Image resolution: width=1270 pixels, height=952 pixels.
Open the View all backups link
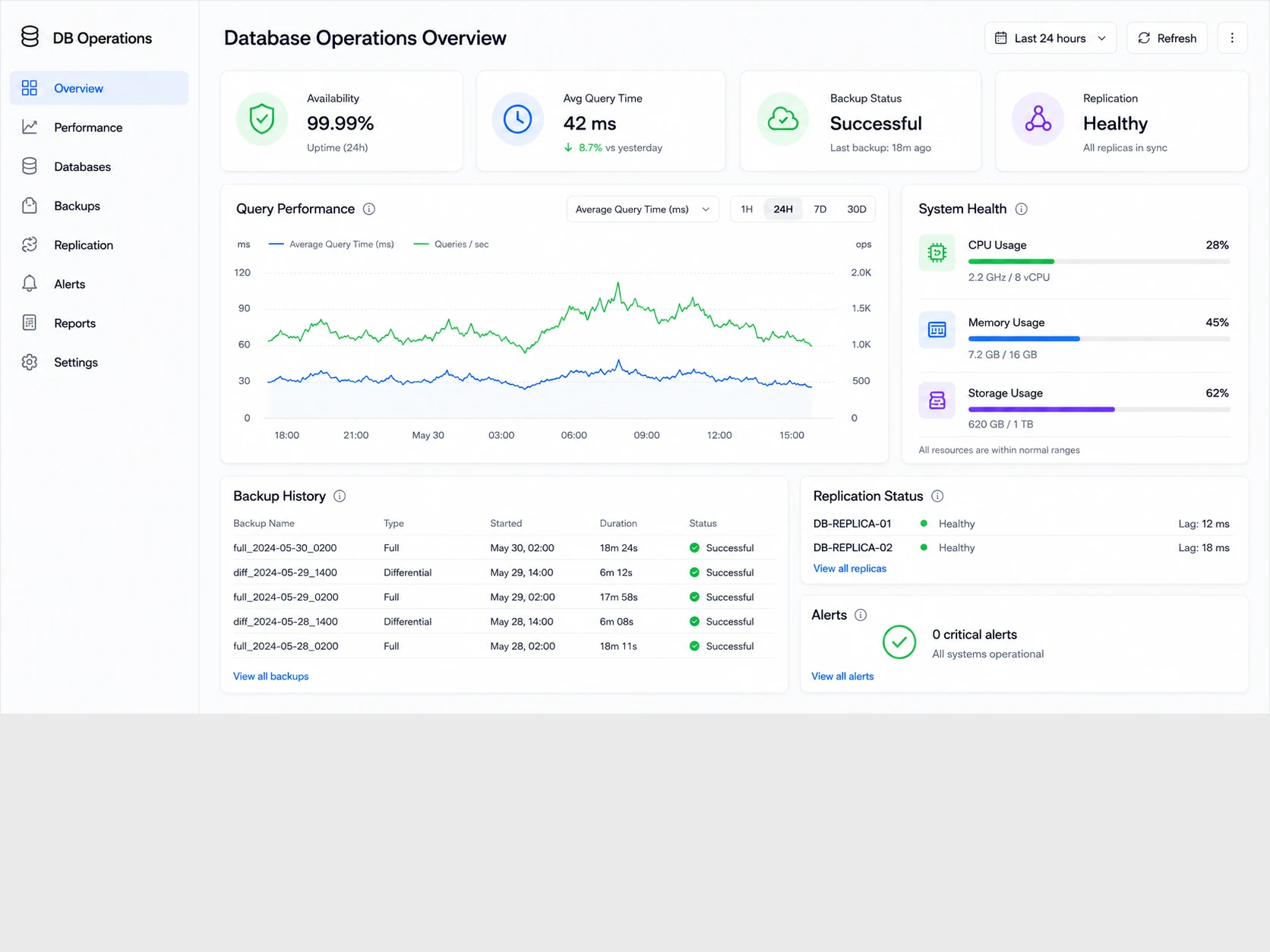(x=270, y=676)
